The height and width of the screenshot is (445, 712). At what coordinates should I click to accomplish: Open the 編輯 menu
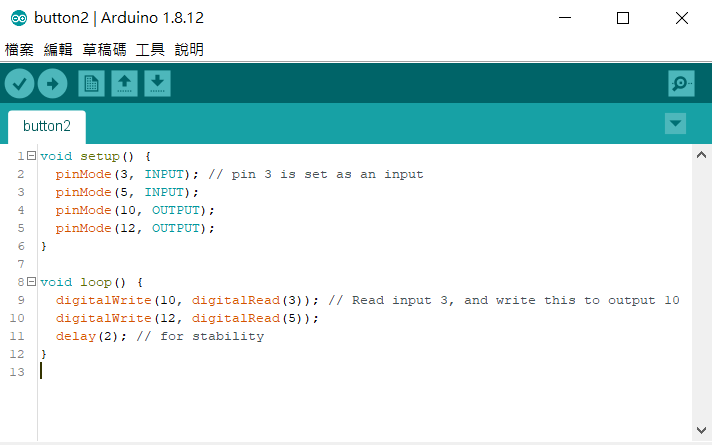click(x=58, y=49)
